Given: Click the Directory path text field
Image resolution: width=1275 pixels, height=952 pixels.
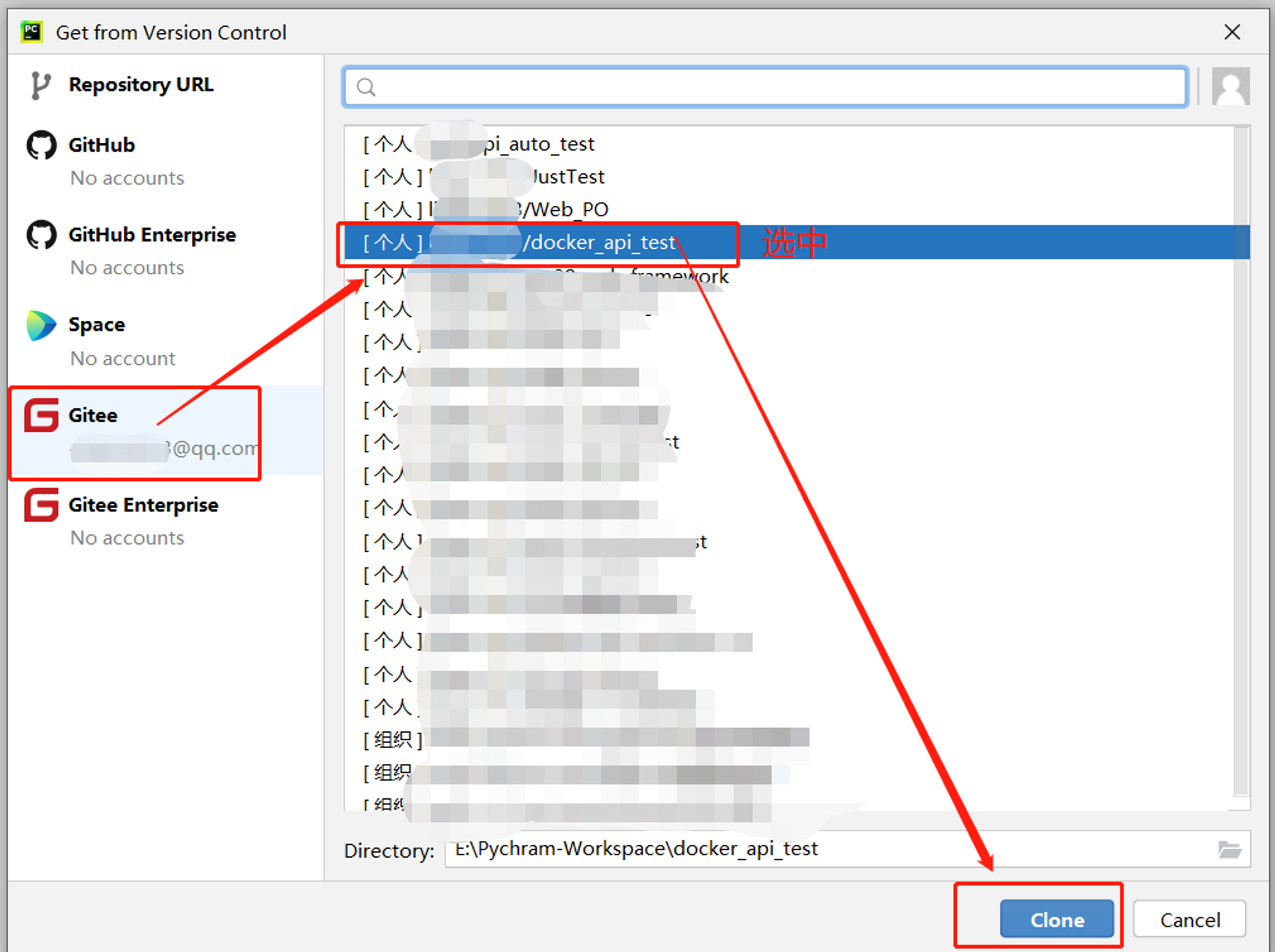Looking at the screenshot, I should coord(829,849).
